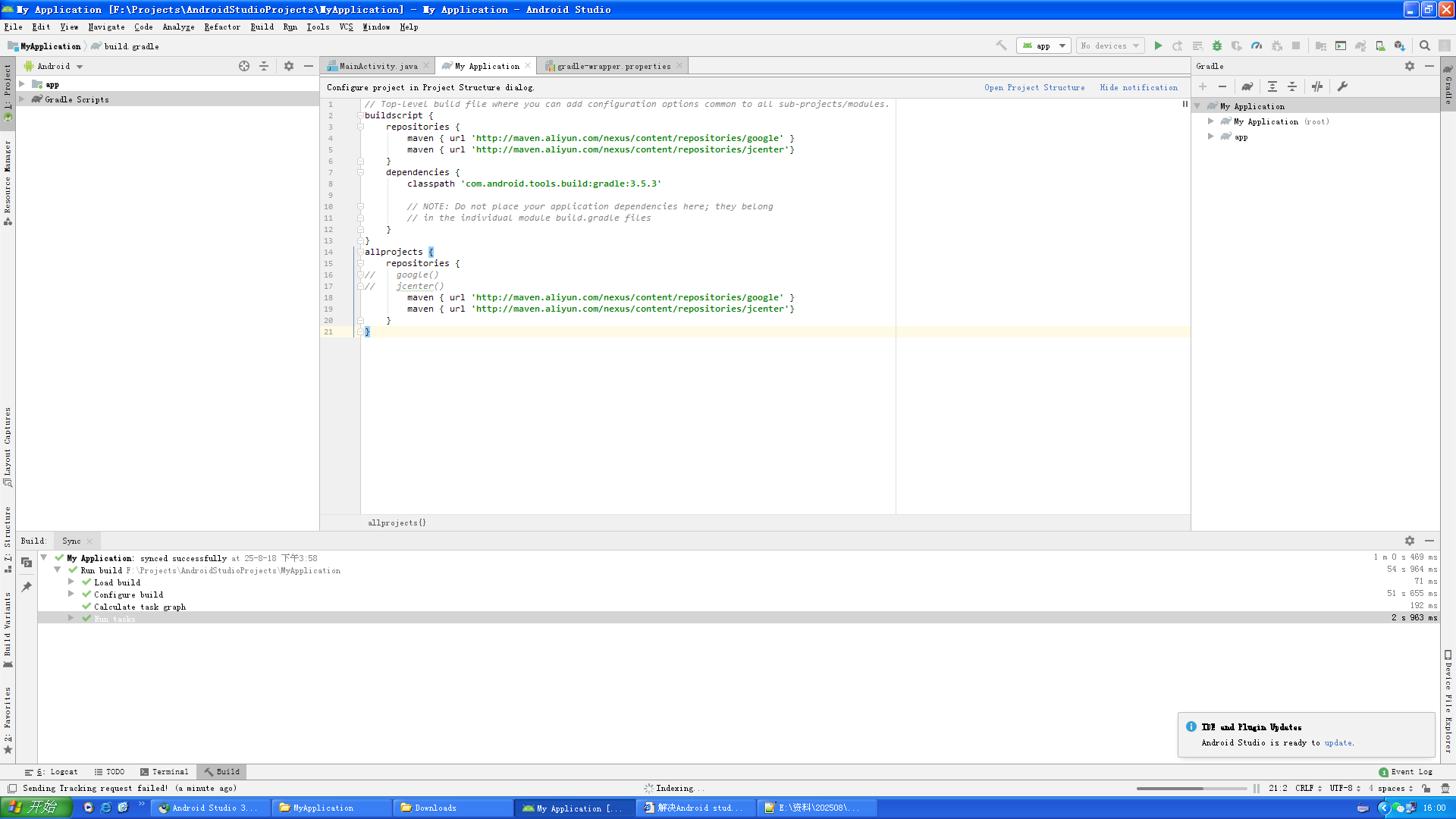Click the Stop square icon

coord(1296,45)
